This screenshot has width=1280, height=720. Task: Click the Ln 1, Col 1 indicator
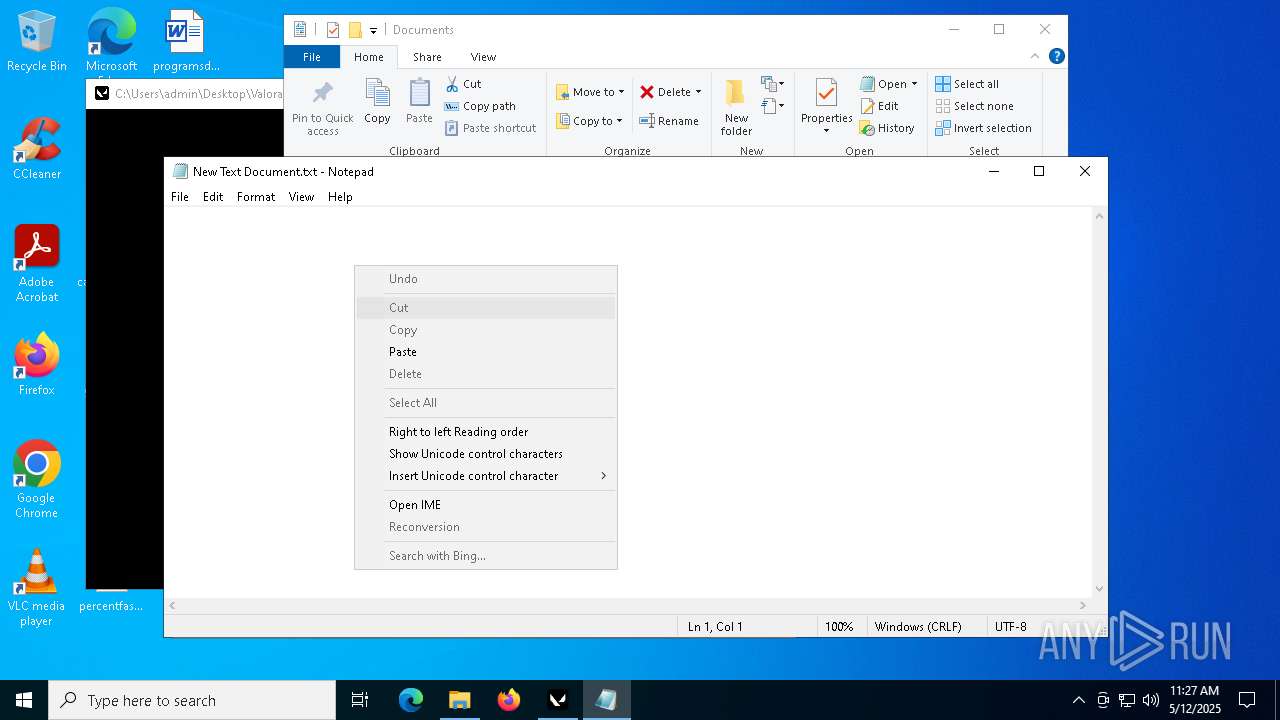coord(715,627)
